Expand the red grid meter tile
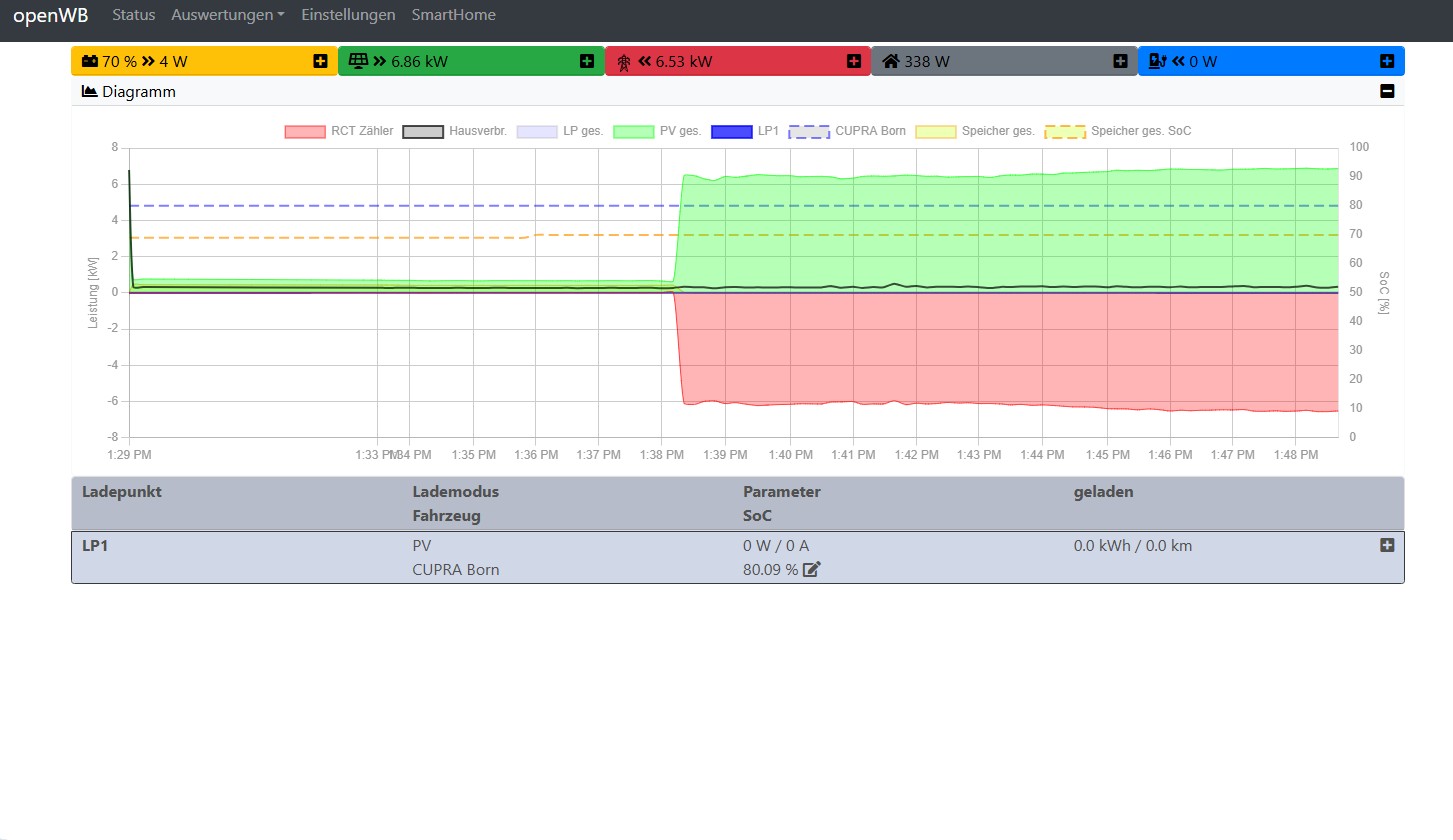1453x840 pixels. pyautogui.click(x=854, y=61)
